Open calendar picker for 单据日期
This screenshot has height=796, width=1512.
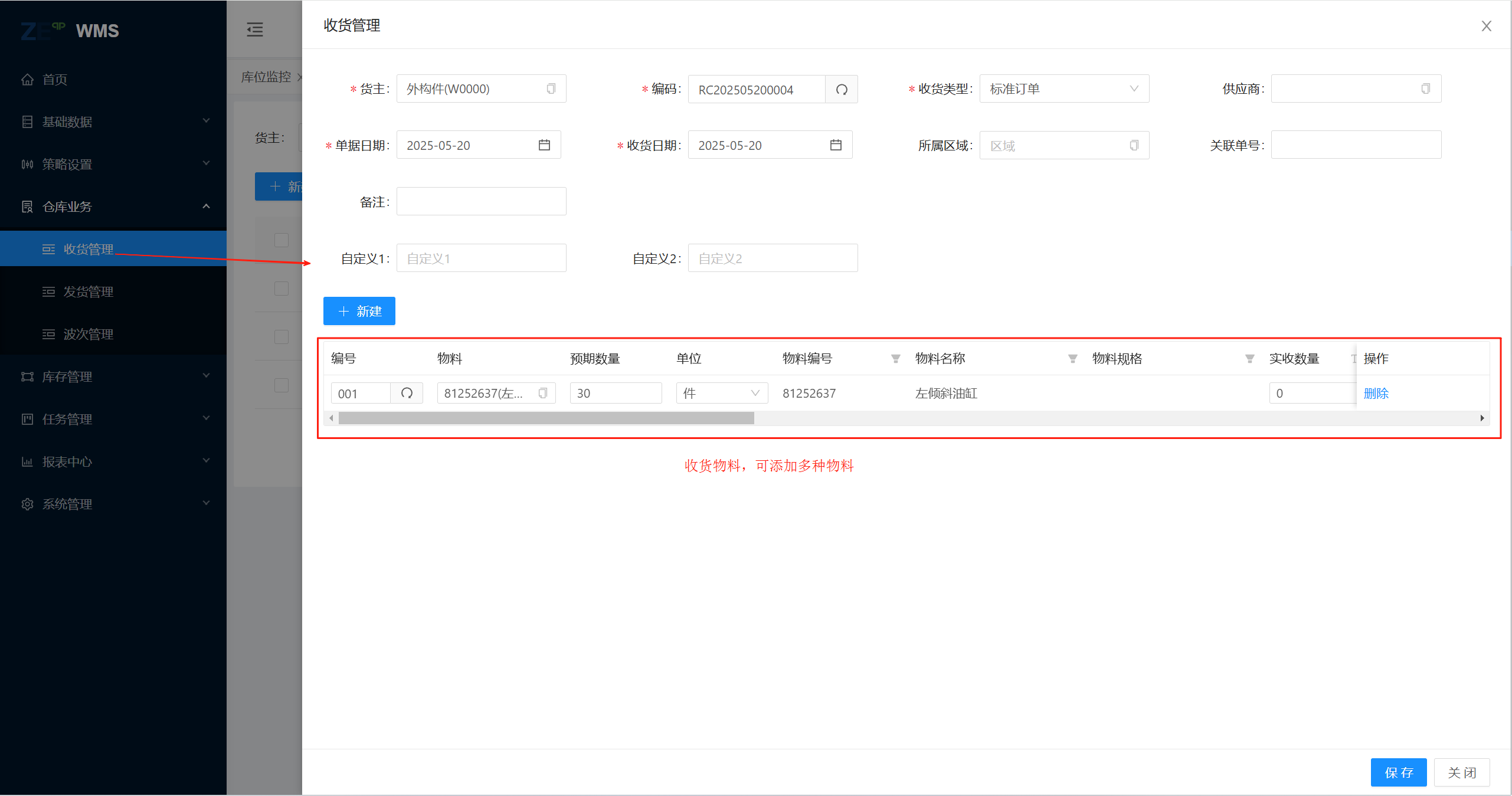544,145
